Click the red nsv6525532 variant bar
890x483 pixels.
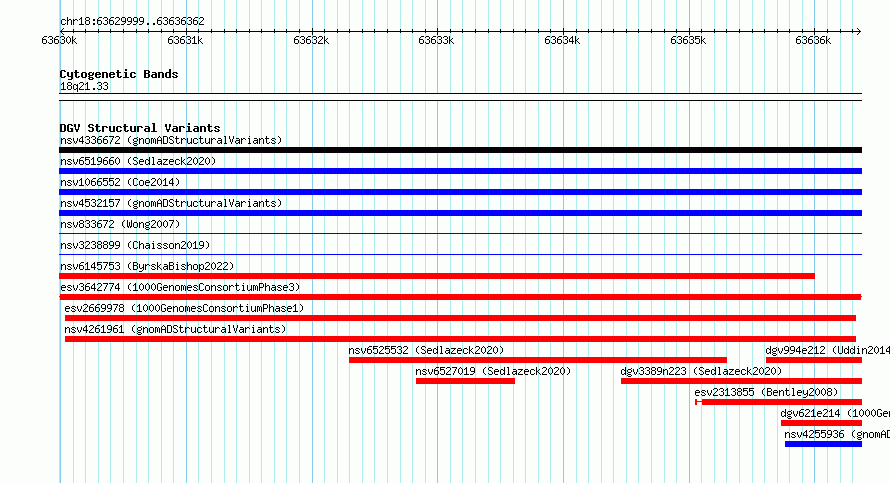point(538,360)
